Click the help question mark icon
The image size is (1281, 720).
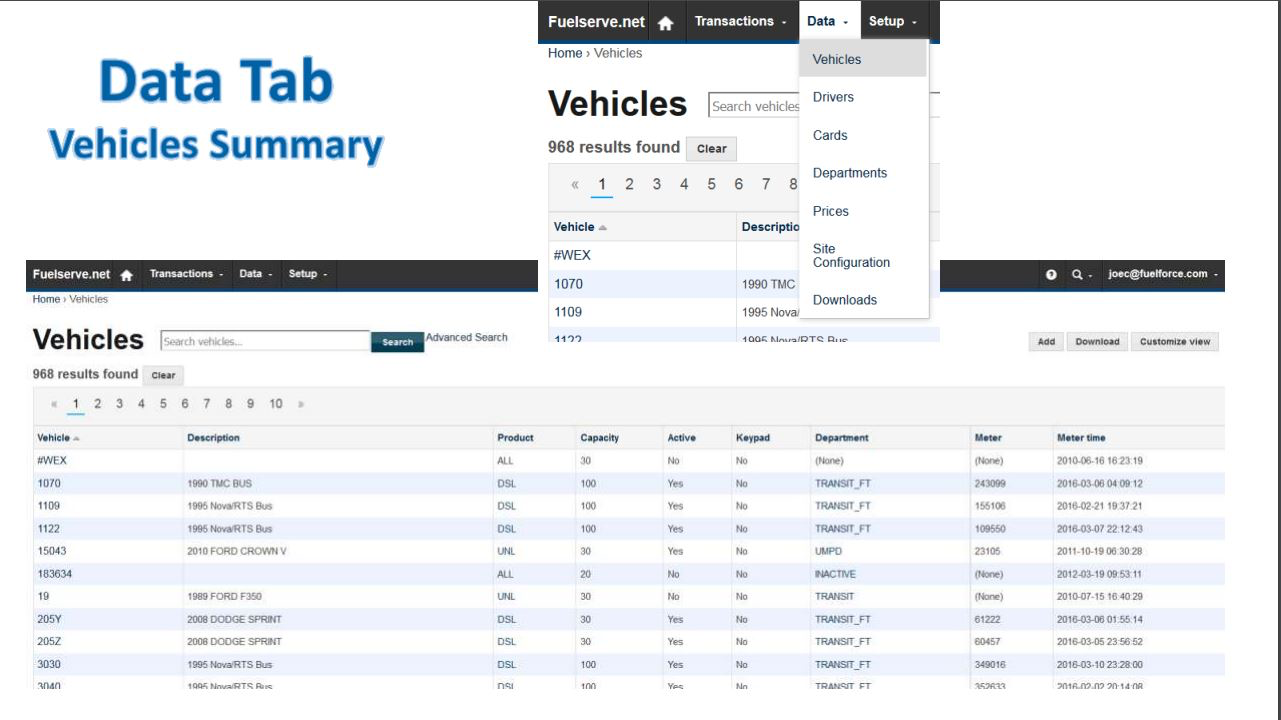1049,273
